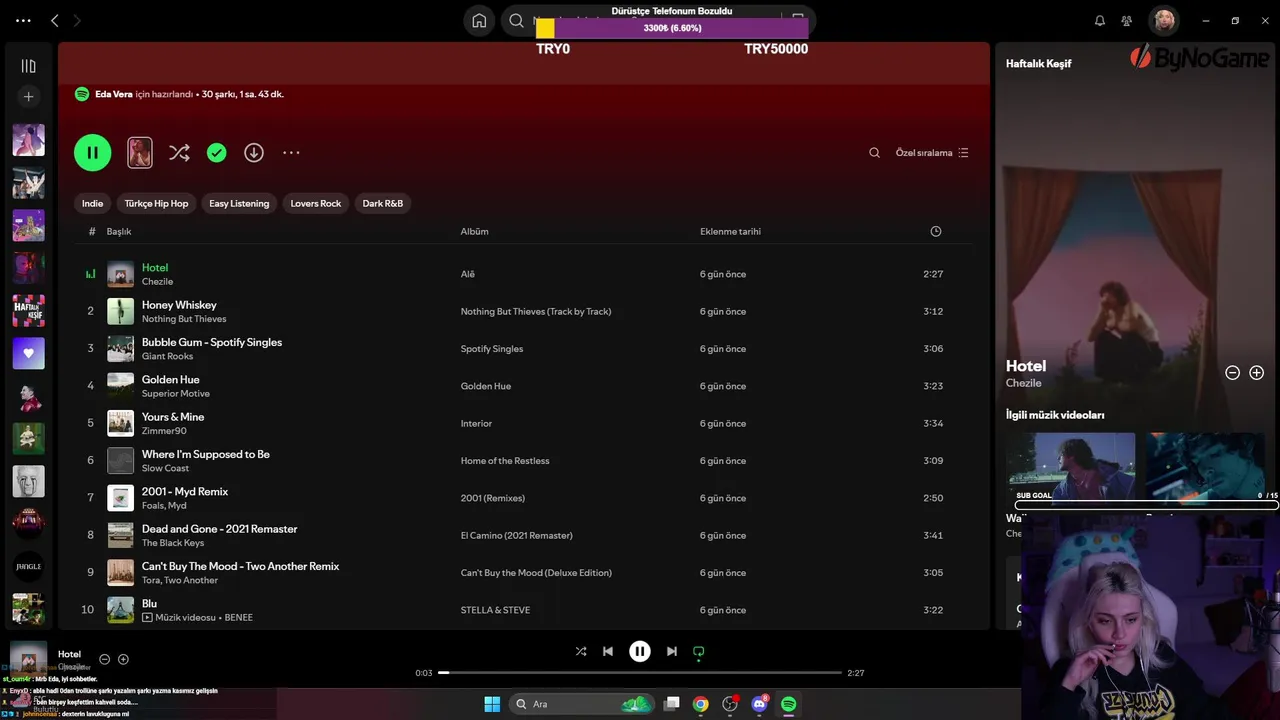Search within the playlist with the magnifier
This screenshot has width=1280, height=720.
click(x=874, y=153)
